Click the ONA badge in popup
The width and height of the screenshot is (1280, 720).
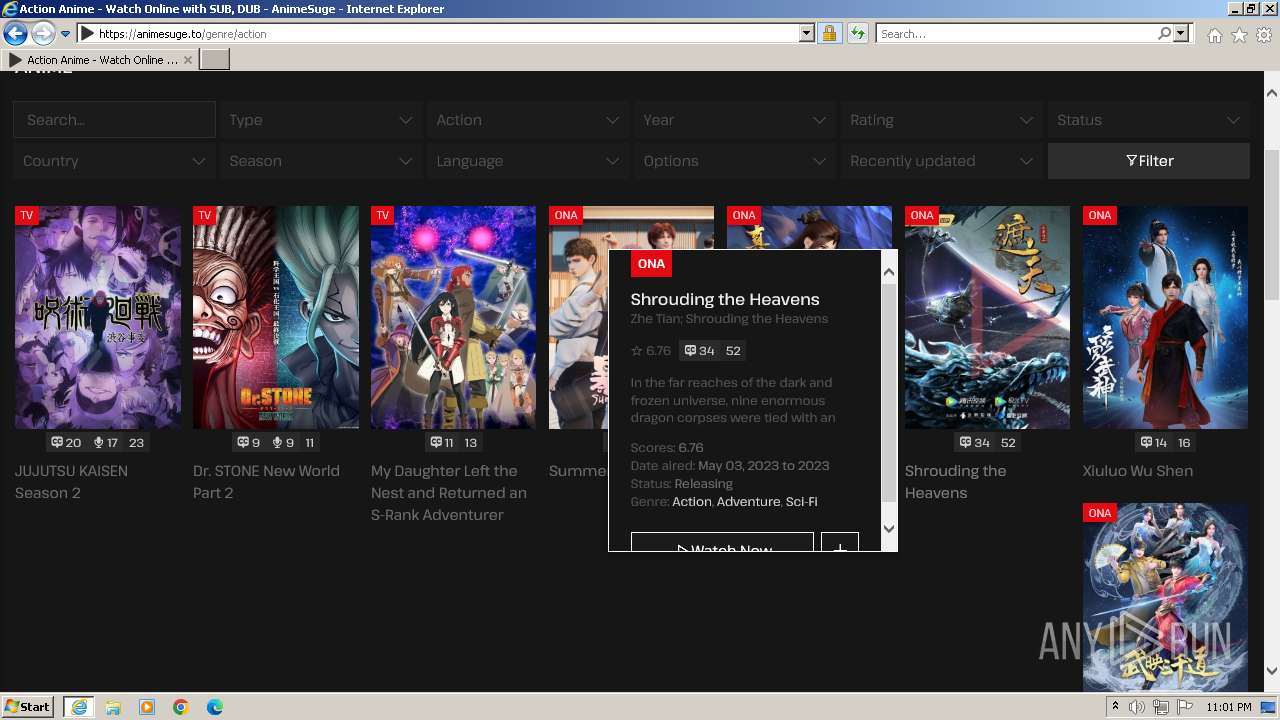tap(651, 264)
